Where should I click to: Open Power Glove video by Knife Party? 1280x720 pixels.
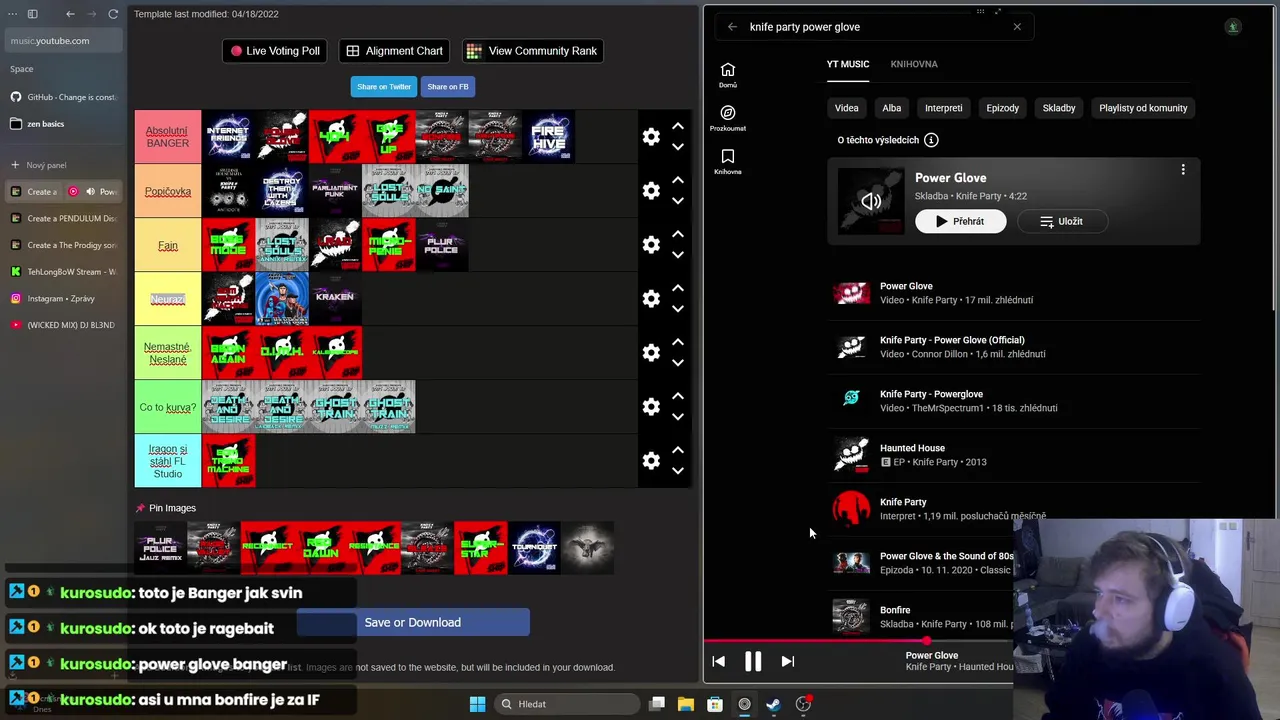(1014, 293)
